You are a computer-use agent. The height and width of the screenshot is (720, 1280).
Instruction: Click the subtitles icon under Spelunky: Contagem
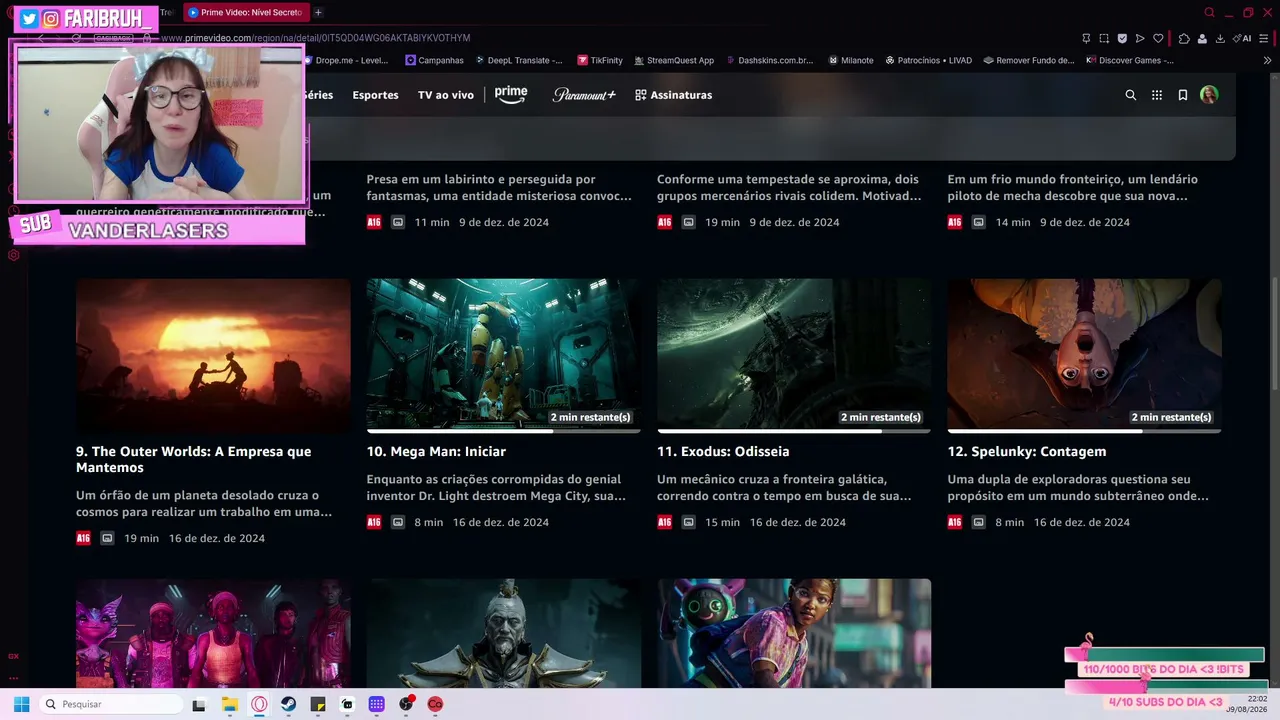coord(979,522)
